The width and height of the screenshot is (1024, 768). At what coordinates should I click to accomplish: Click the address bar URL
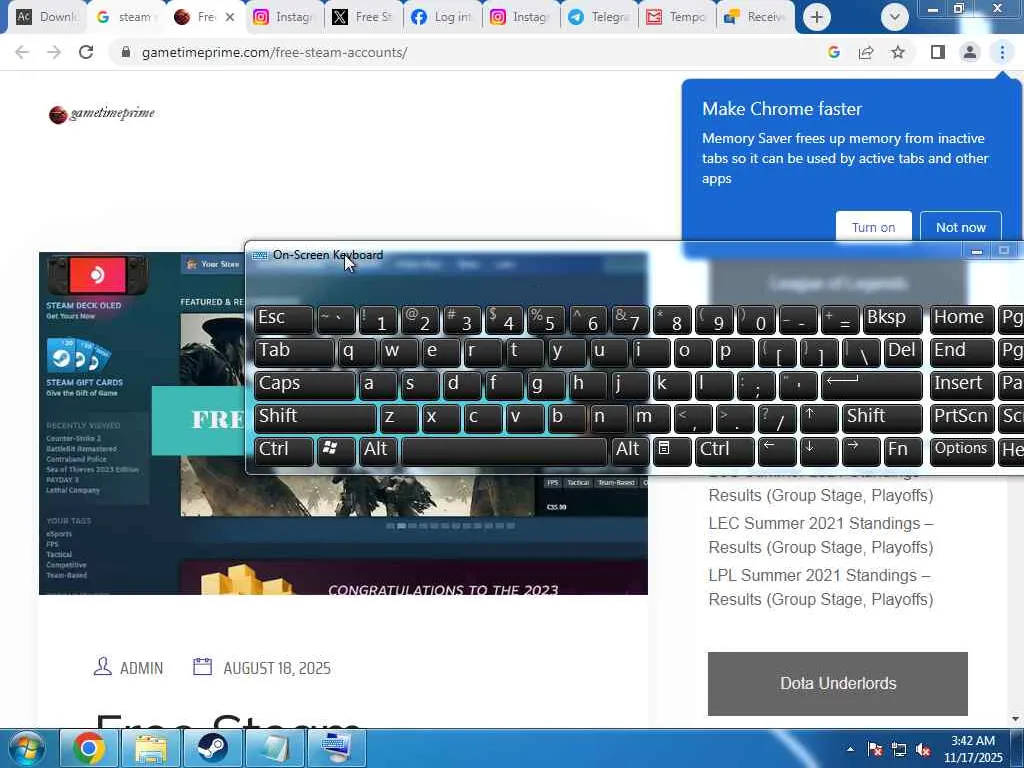pyautogui.click(x=274, y=52)
